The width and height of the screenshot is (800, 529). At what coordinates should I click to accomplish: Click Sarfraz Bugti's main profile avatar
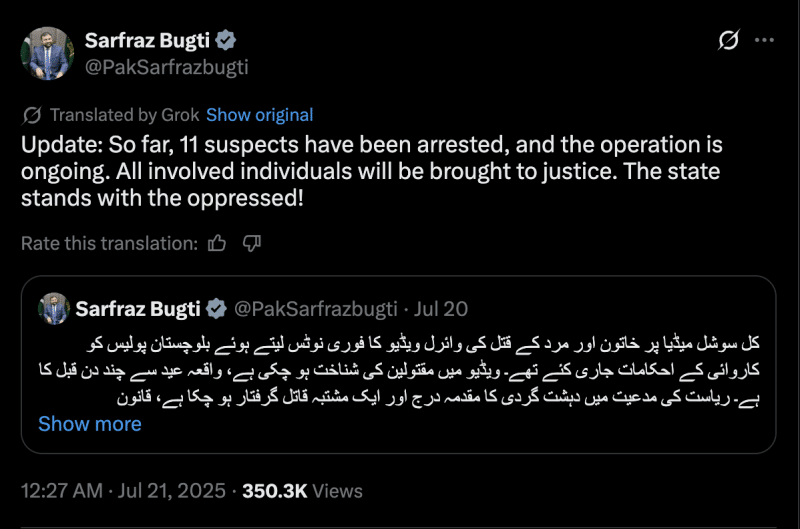46,55
